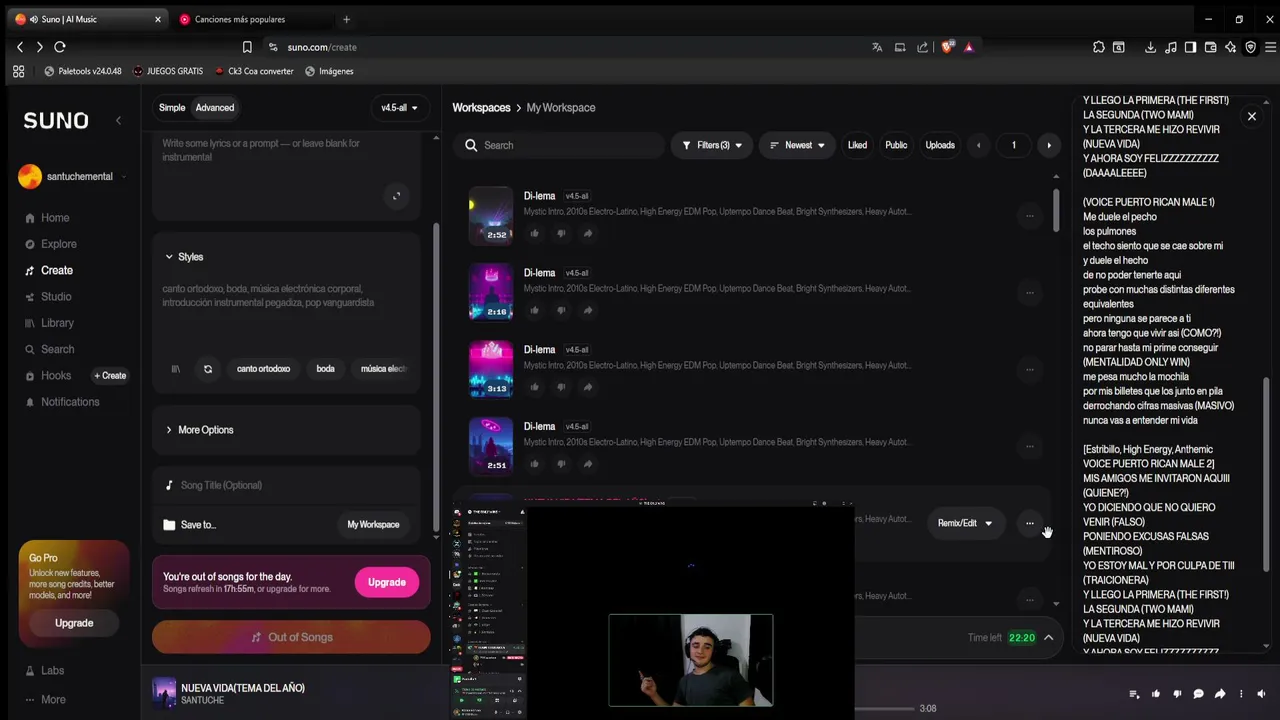Expand the Time left panel chevron
The width and height of the screenshot is (1280, 720).
(1048, 637)
